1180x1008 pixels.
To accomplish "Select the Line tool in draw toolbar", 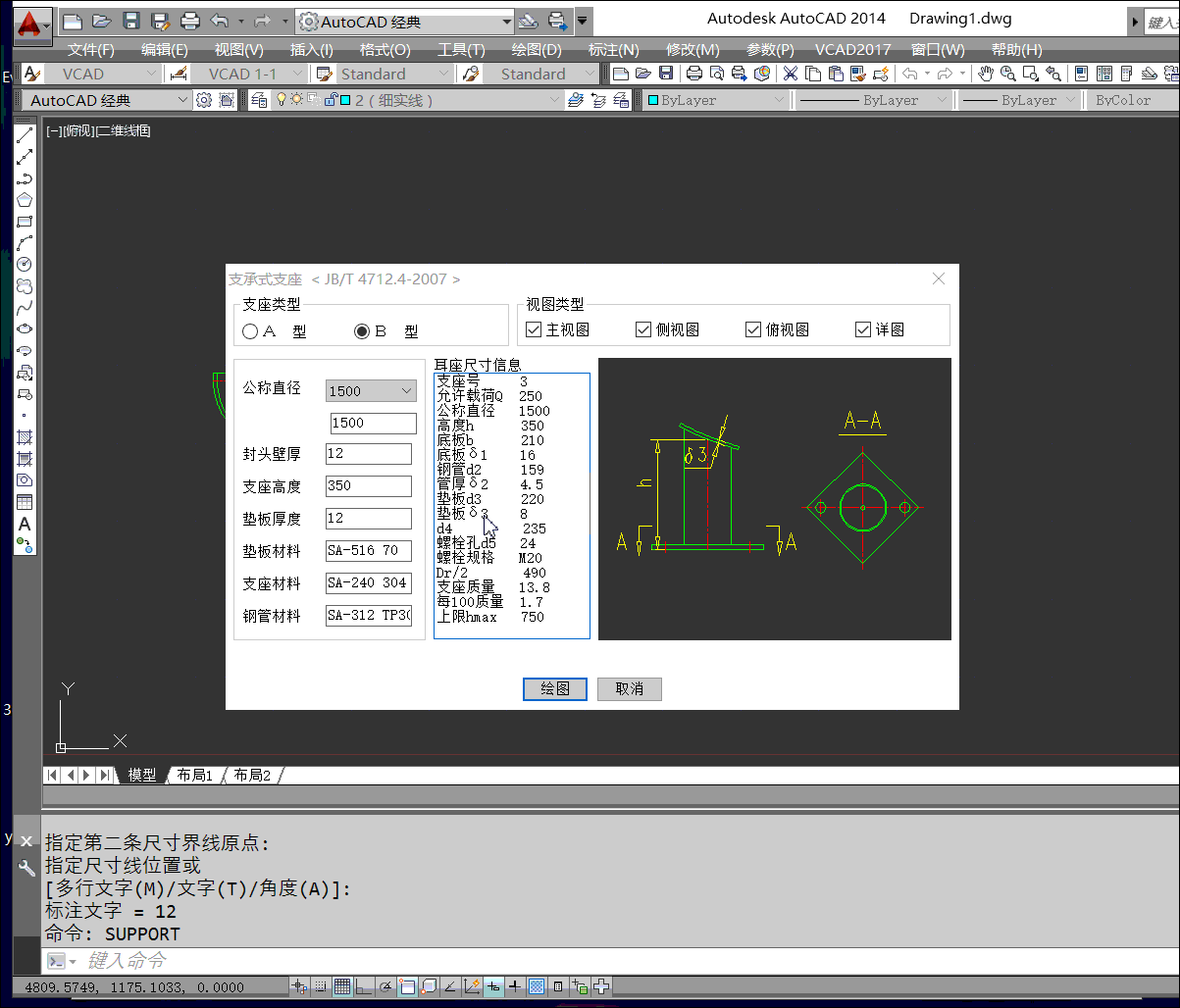I will tap(25, 135).
